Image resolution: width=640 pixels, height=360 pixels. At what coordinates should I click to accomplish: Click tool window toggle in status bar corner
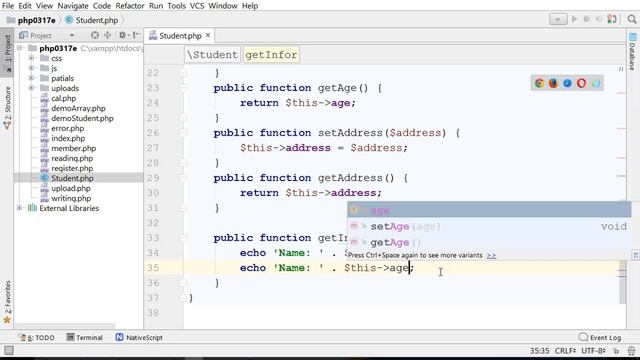pyautogui.click(x=9, y=350)
